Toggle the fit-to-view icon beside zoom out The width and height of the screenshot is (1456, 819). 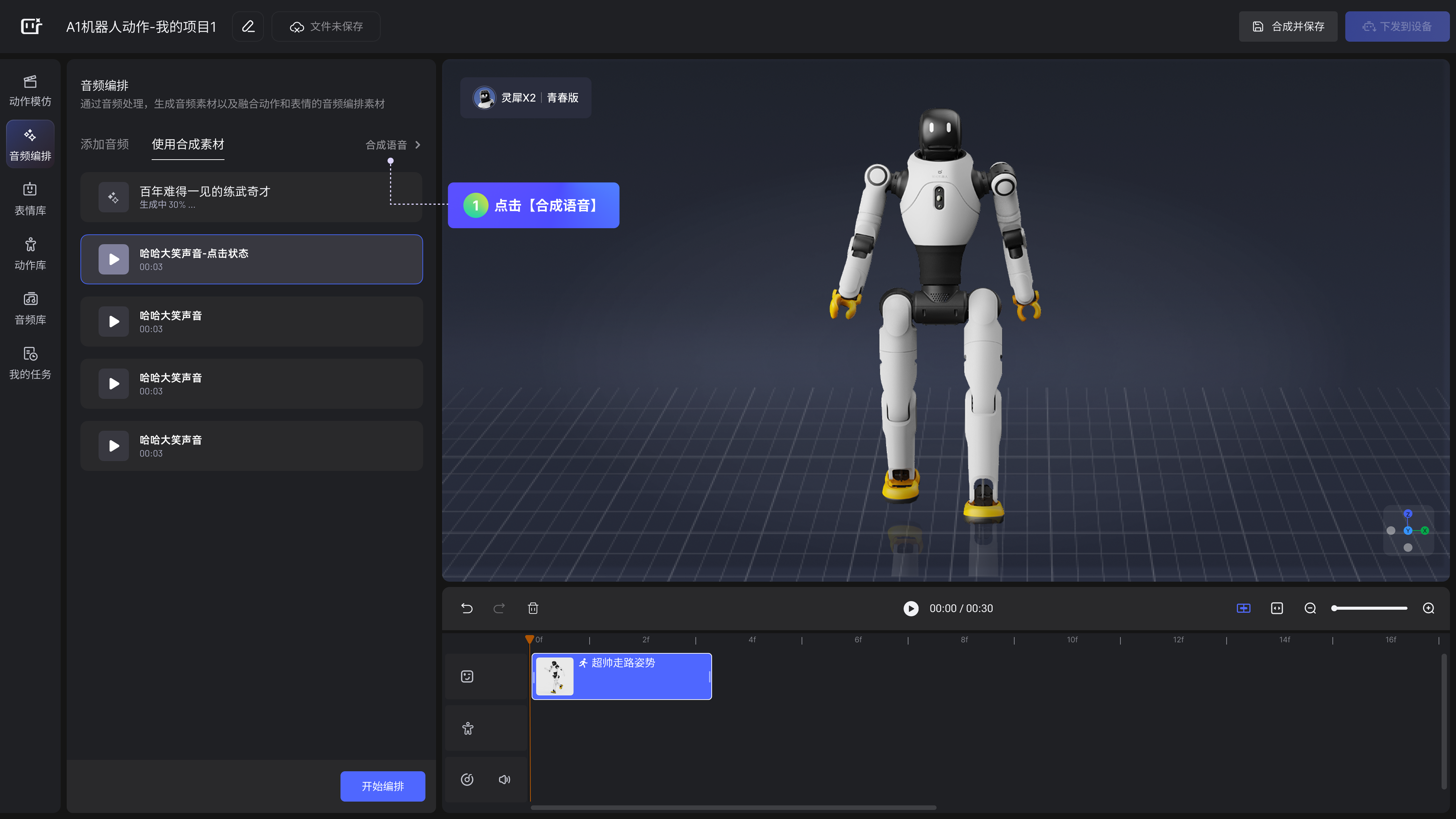click(1277, 608)
